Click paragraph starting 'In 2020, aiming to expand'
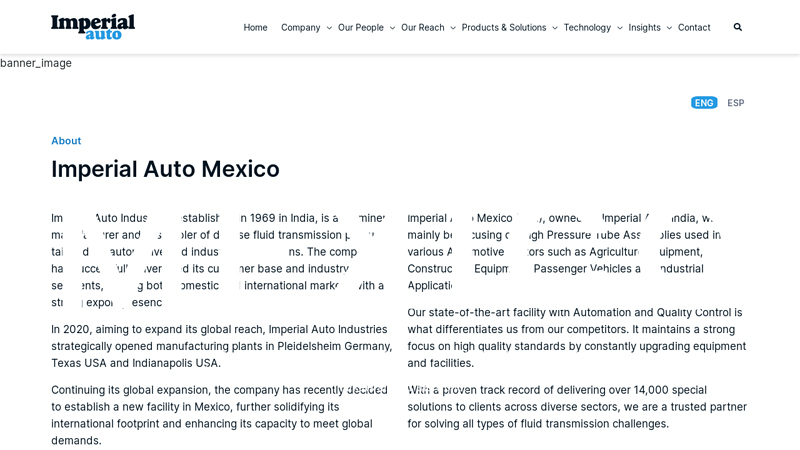800x450 pixels. coord(222,346)
